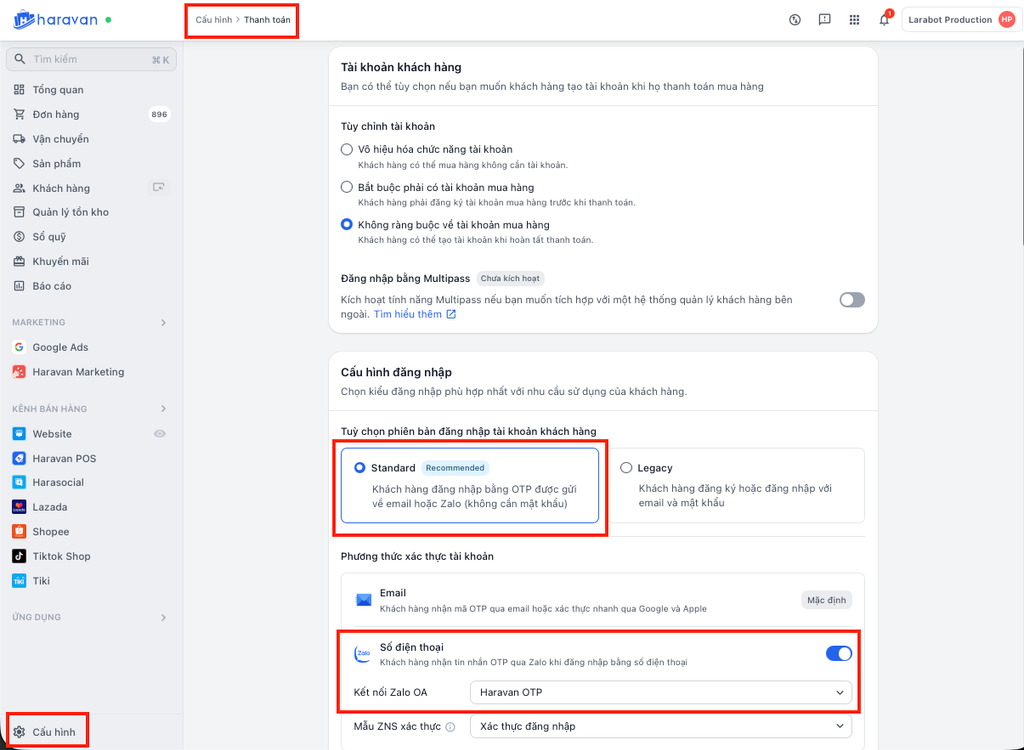Screen dimensions: 1024x750
Task: Select the Legacy login version
Action: coord(626,468)
